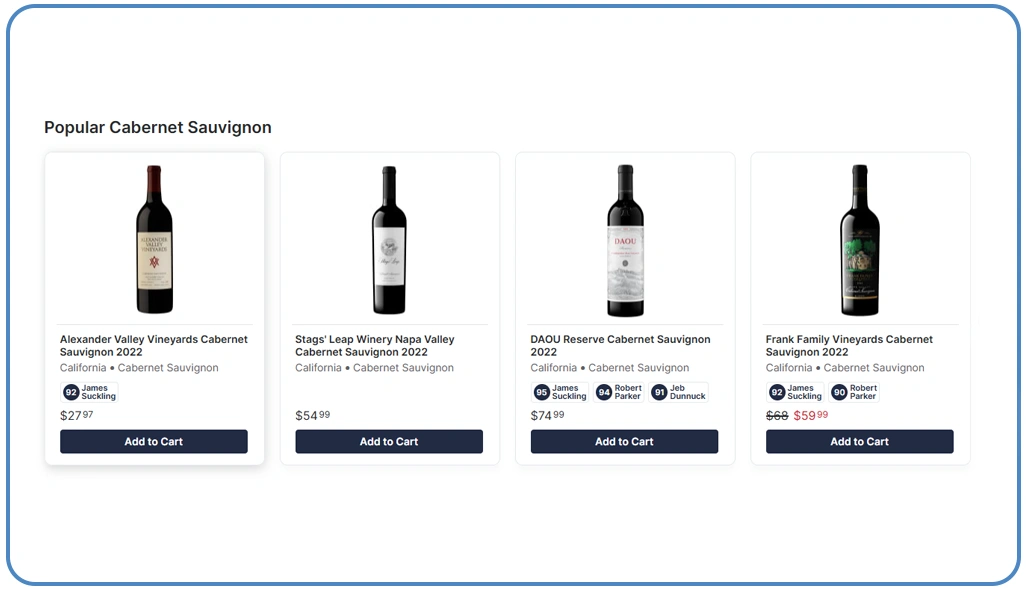Click the Stags' Leap Winery bottle image
1026x589 pixels.
389,240
